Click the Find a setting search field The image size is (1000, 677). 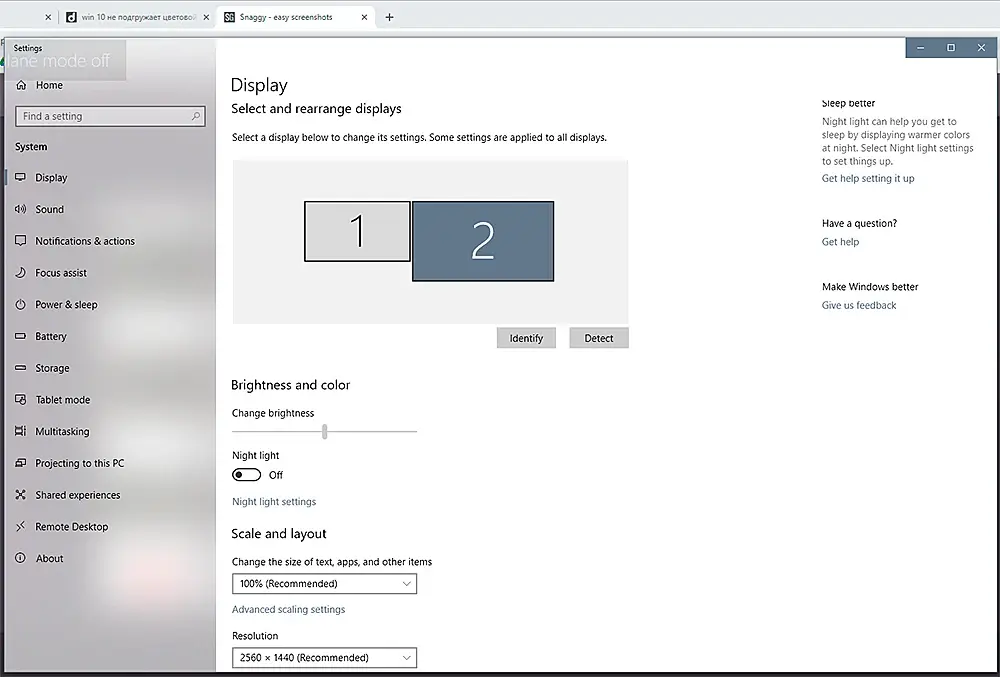pyautogui.click(x=110, y=116)
